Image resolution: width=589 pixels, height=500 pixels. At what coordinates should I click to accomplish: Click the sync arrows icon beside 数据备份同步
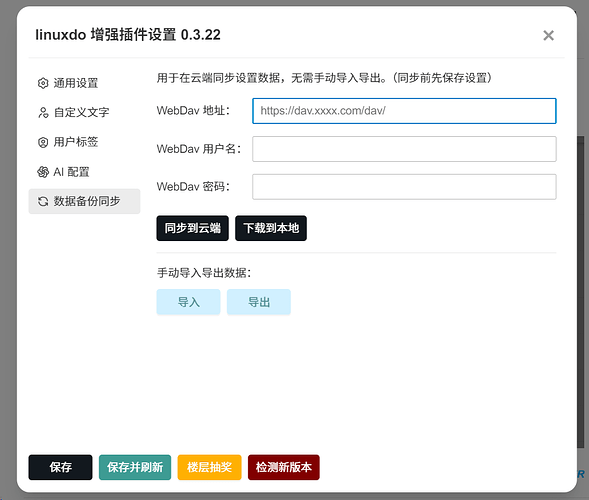pyautogui.click(x=43, y=201)
